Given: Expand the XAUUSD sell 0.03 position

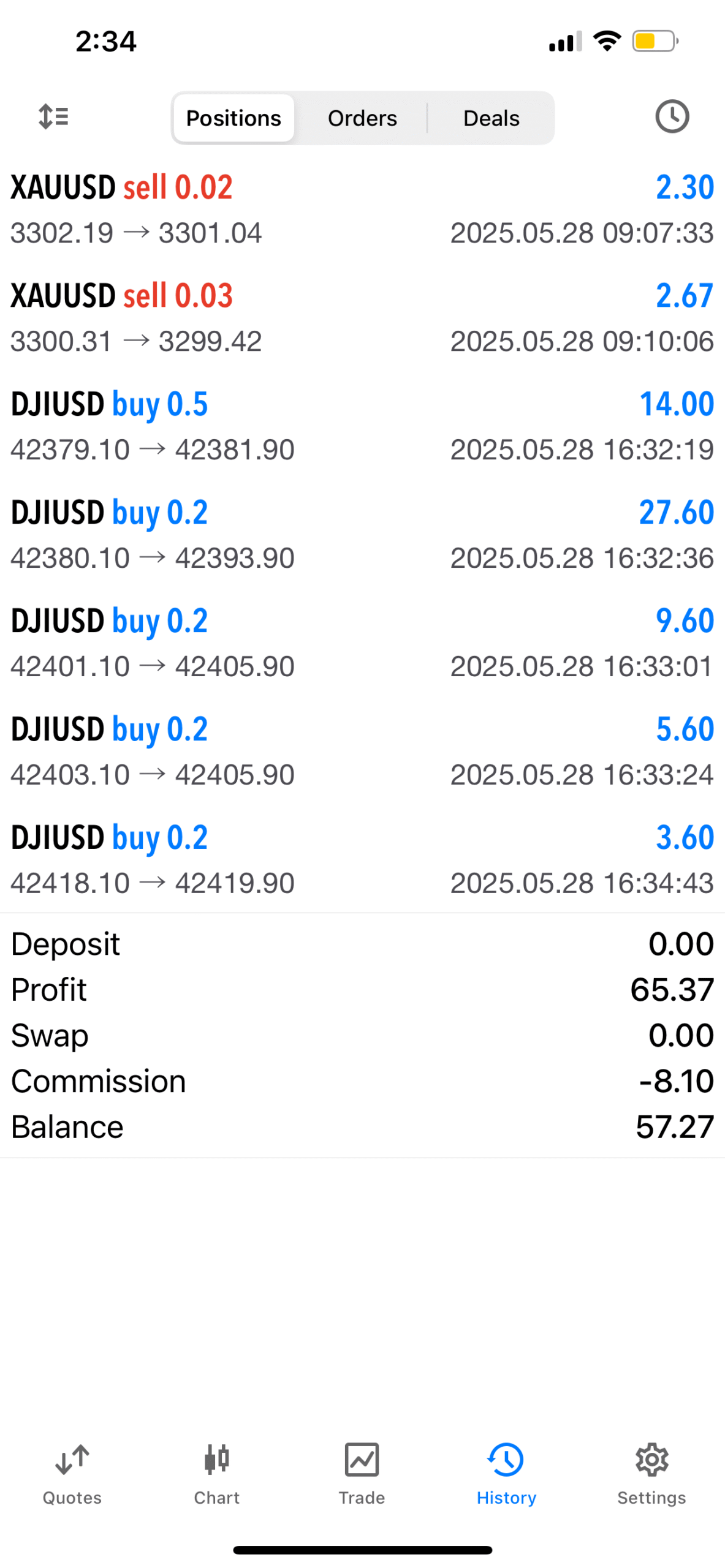Looking at the screenshot, I should [x=362, y=318].
